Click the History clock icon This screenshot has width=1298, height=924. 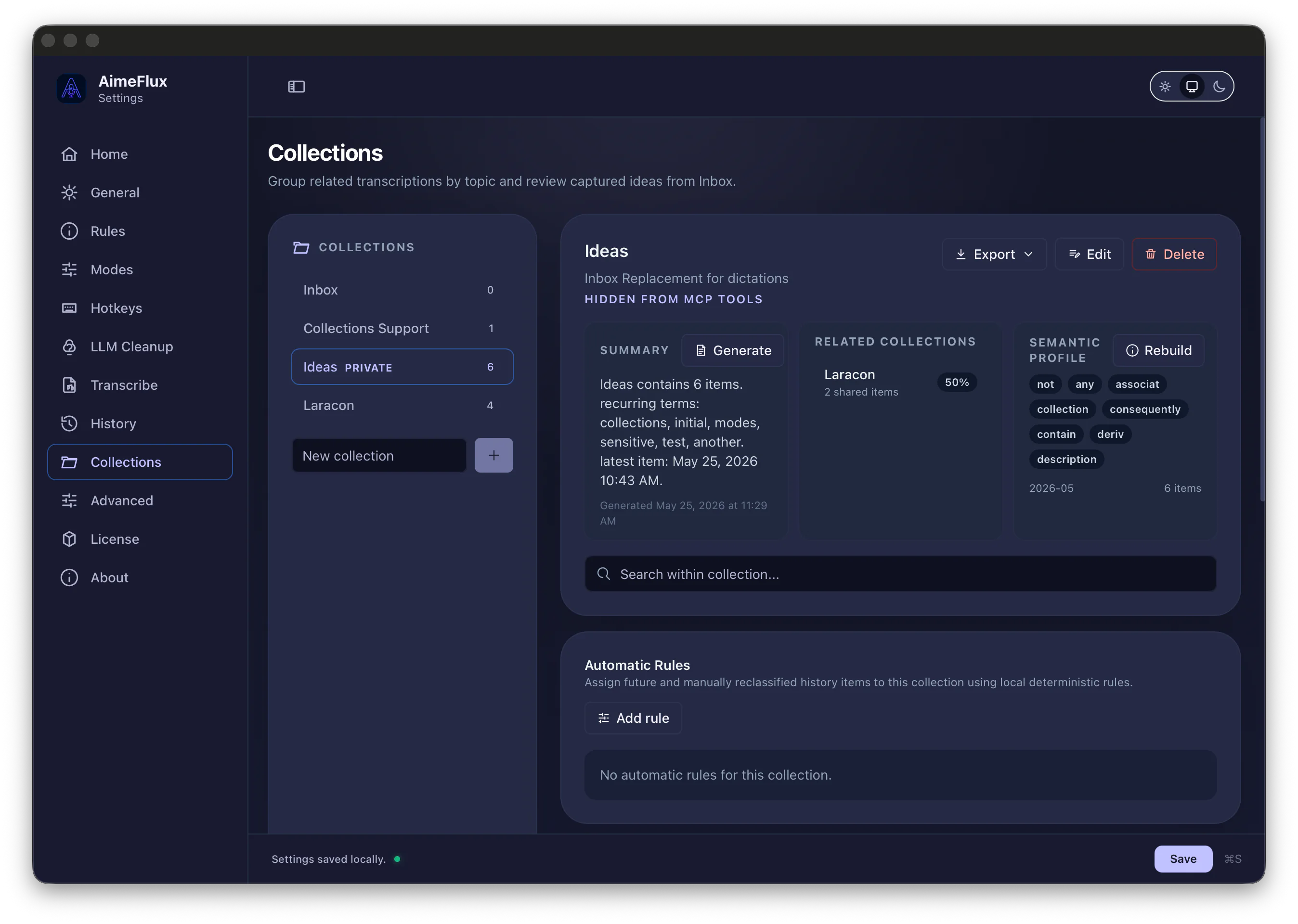pyautogui.click(x=69, y=423)
